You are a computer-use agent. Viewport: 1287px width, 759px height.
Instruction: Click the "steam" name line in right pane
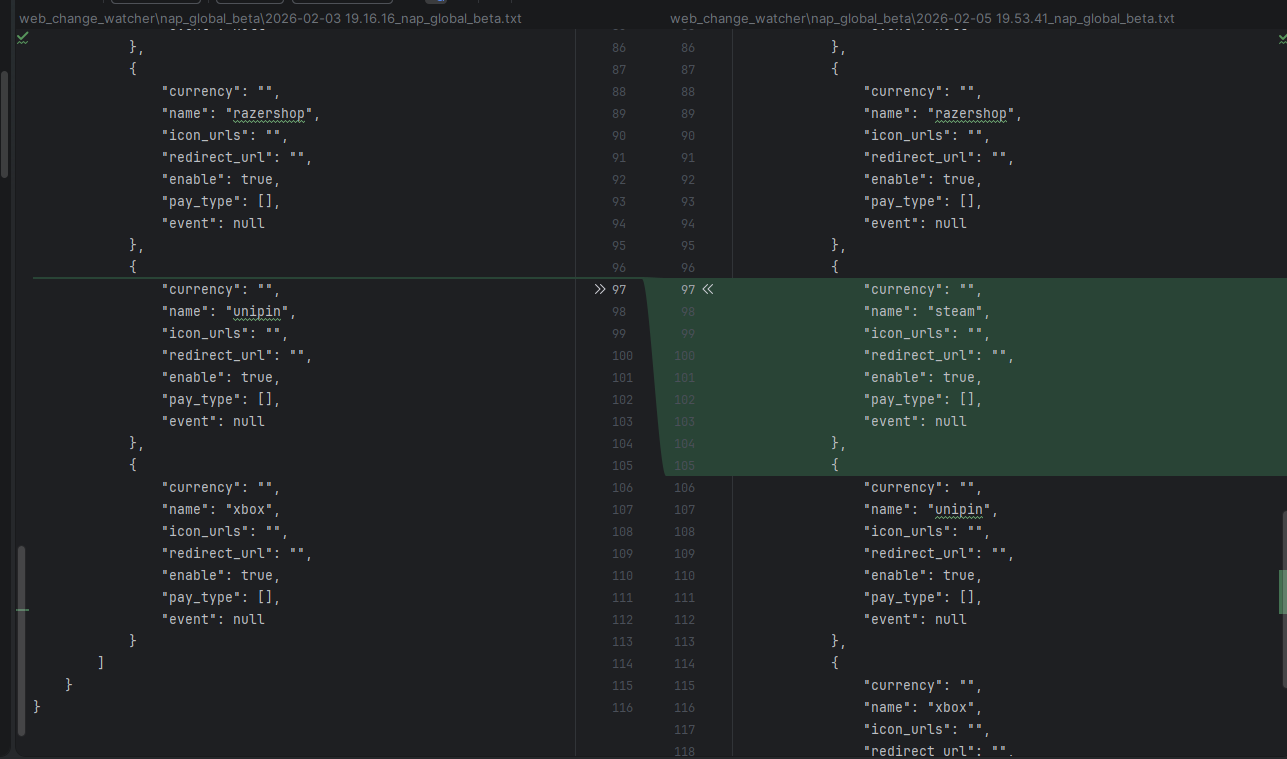[x=927, y=311]
